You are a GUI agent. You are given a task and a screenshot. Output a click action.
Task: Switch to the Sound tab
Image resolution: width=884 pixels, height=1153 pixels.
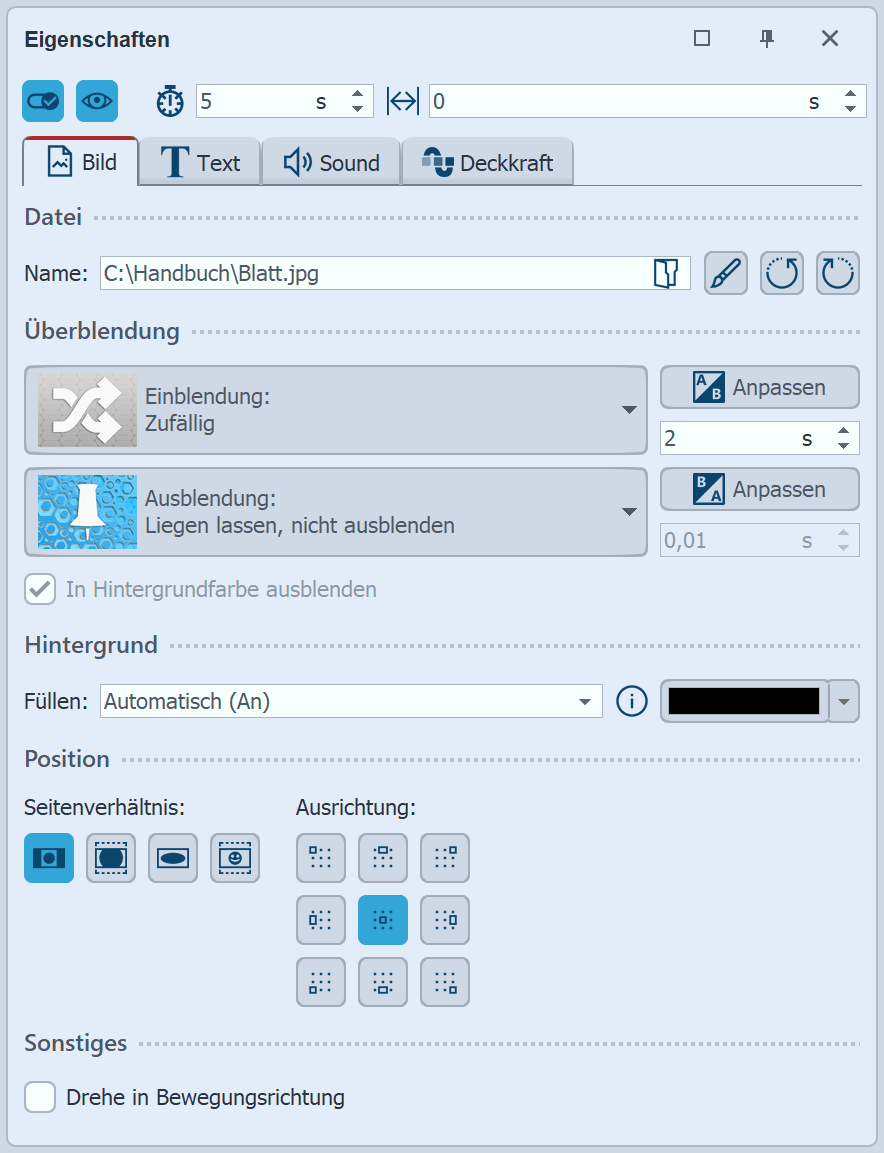pos(331,161)
